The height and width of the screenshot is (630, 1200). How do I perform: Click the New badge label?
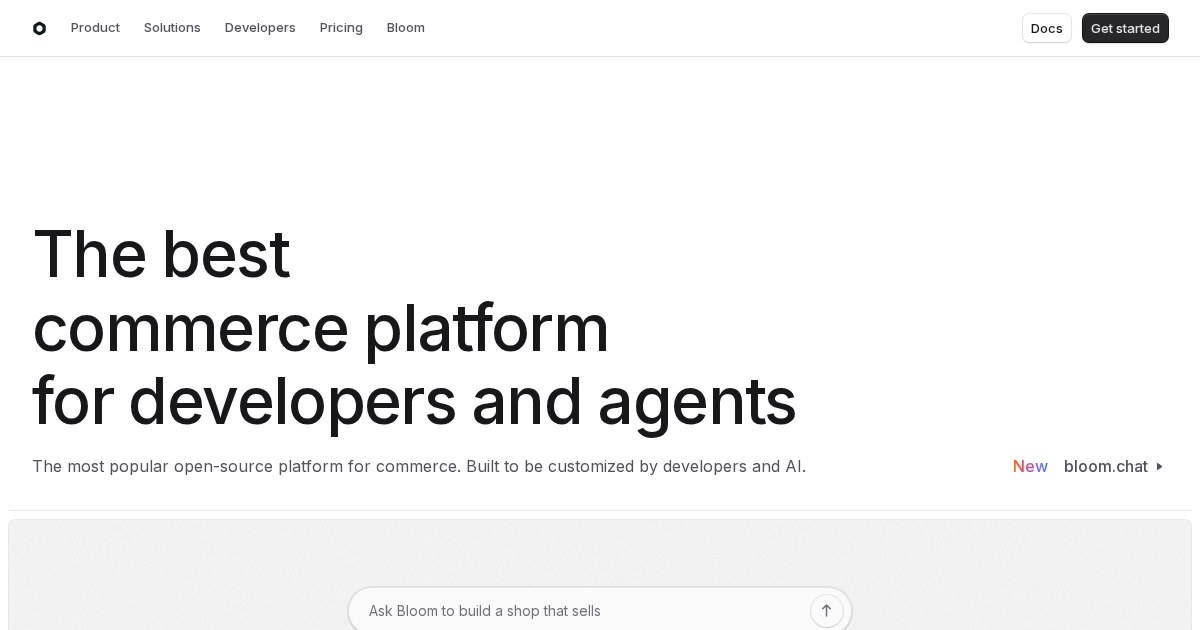(1030, 467)
